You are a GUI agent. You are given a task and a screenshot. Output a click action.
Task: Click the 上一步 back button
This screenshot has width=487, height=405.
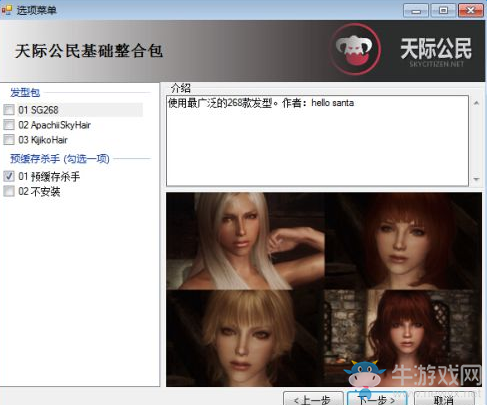coord(313,399)
